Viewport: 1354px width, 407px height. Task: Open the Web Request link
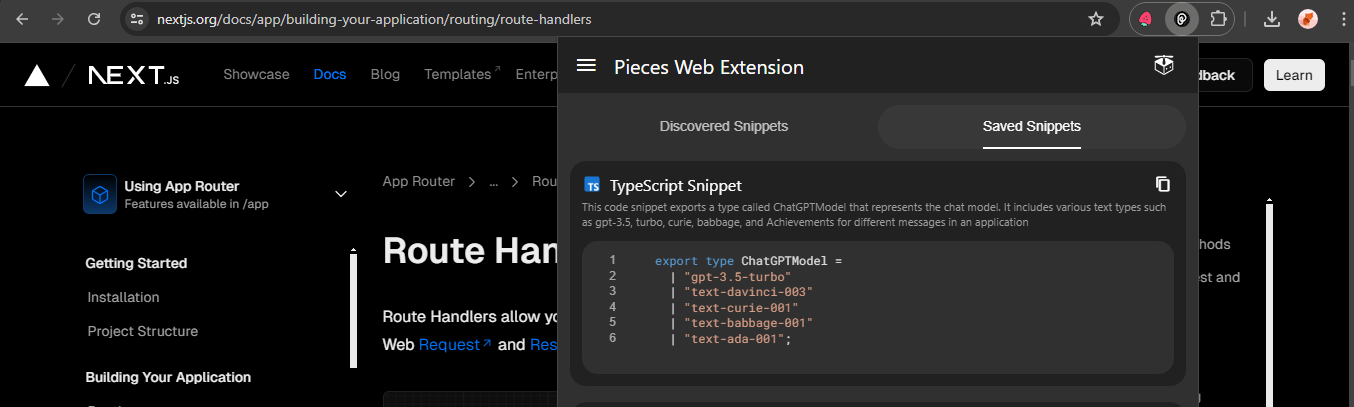pos(455,344)
